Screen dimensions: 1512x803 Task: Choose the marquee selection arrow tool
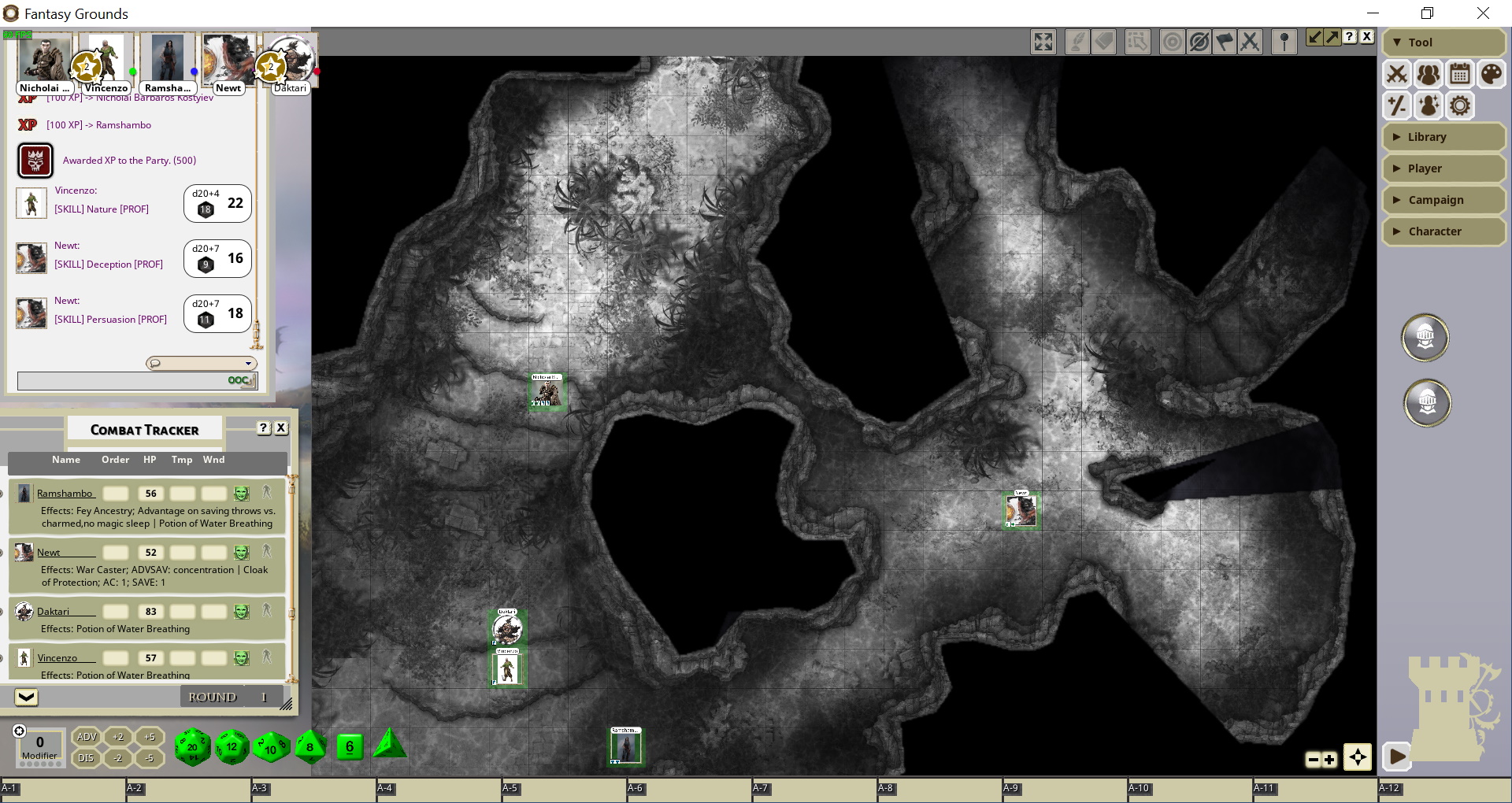(1137, 42)
